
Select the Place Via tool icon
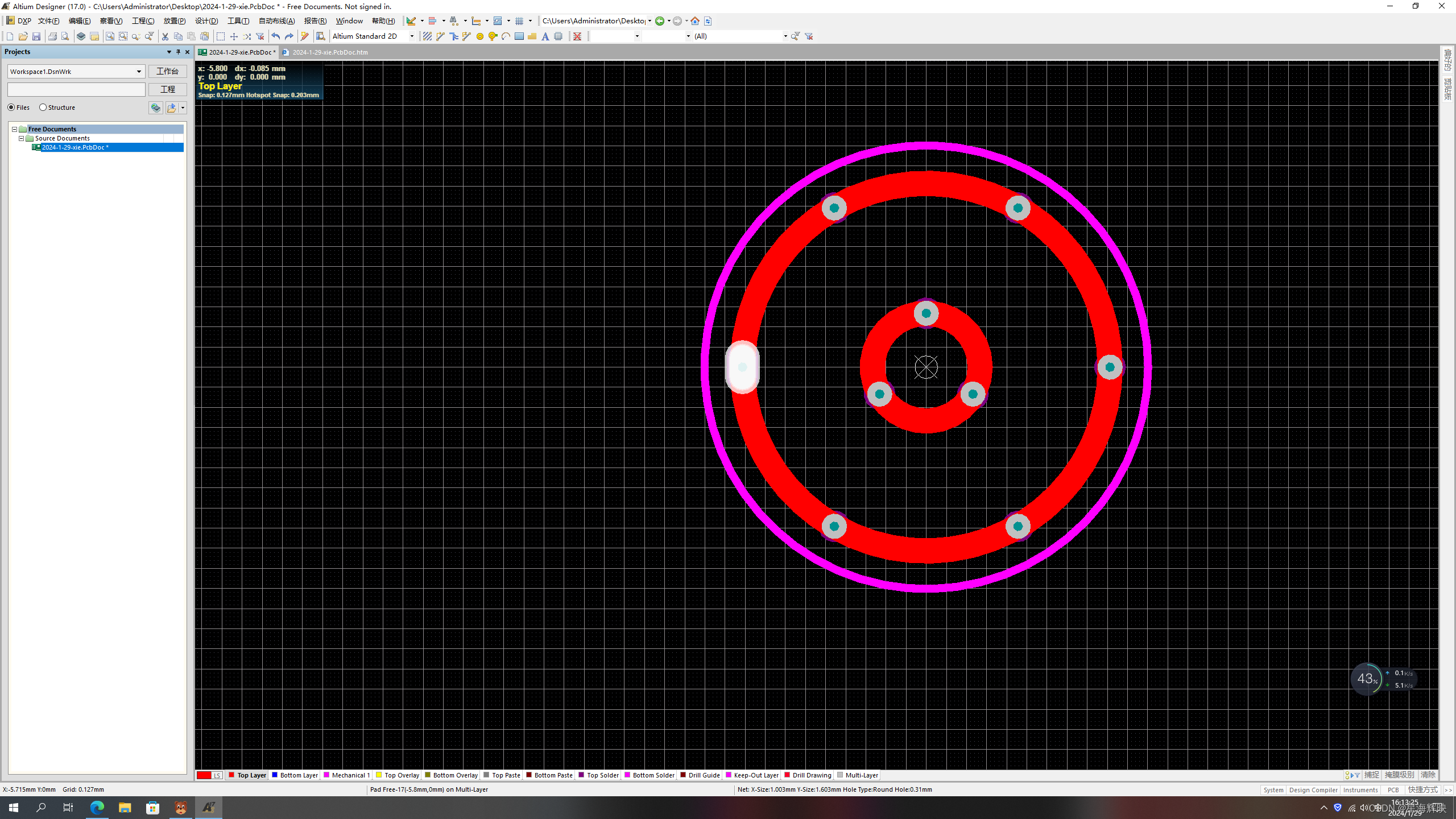click(x=493, y=36)
